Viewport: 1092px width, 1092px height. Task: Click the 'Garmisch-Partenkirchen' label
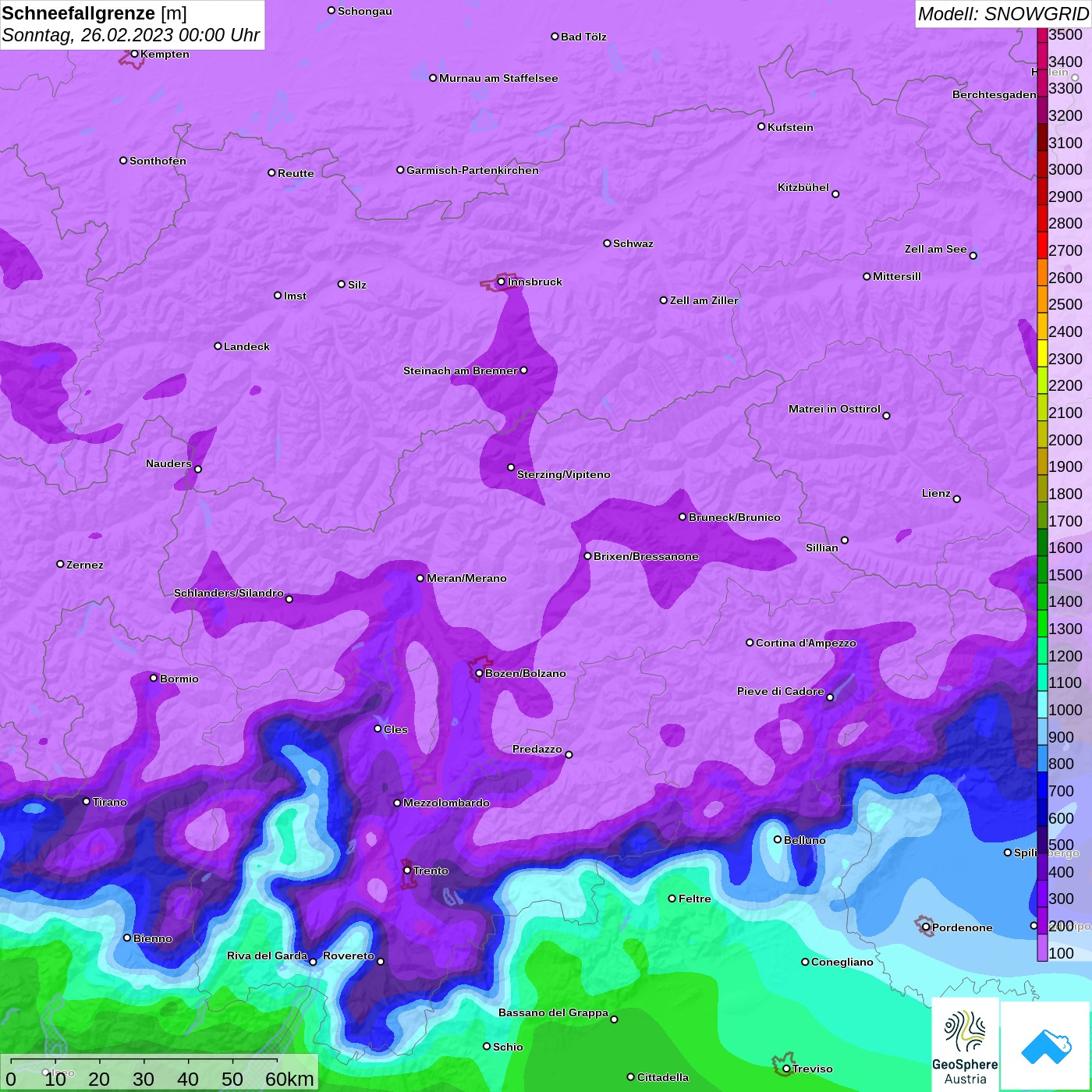[473, 170]
